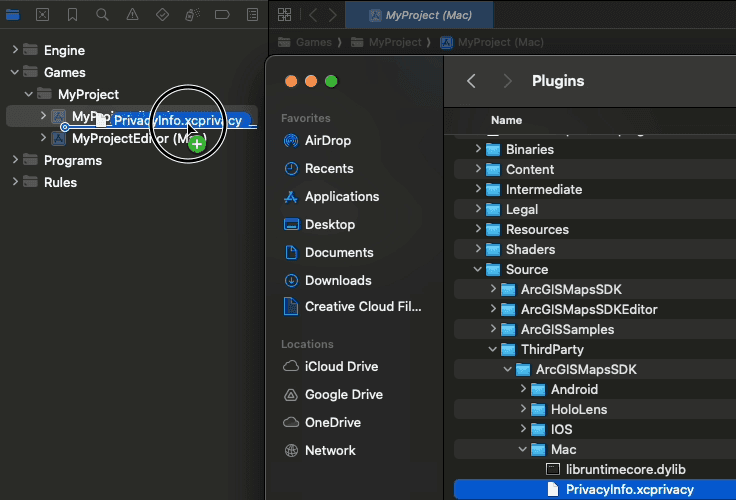The image size is (736, 500).
Task: Select the Intermediate folder row
Action: tap(595, 190)
